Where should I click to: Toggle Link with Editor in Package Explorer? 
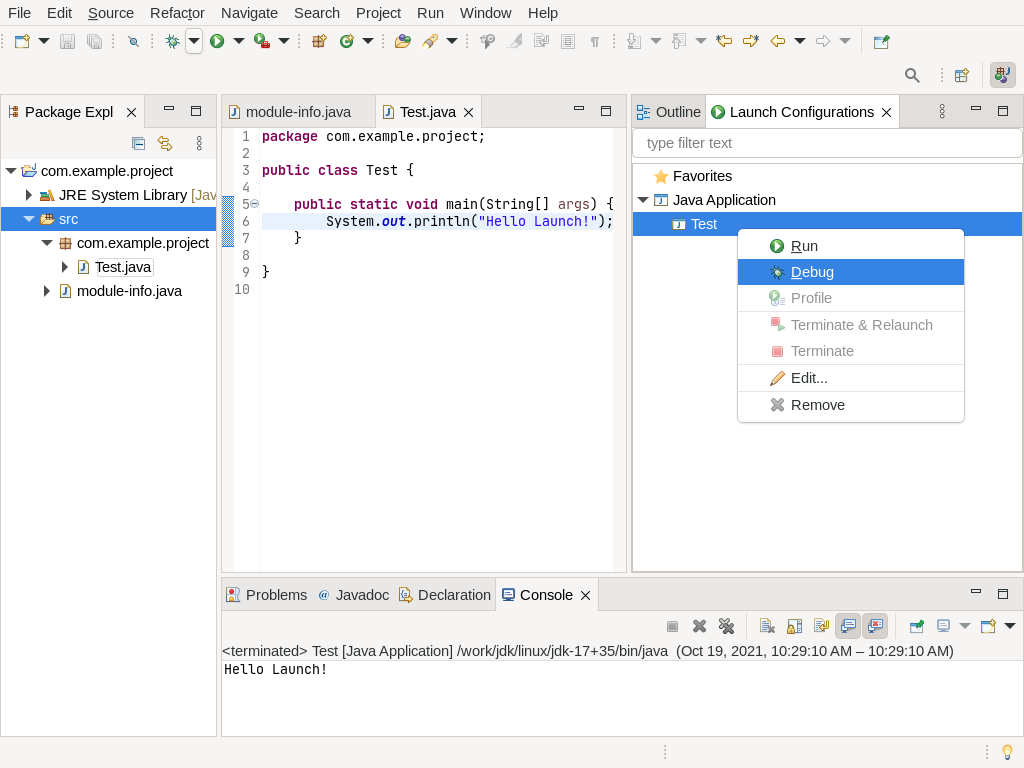pyautogui.click(x=165, y=143)
